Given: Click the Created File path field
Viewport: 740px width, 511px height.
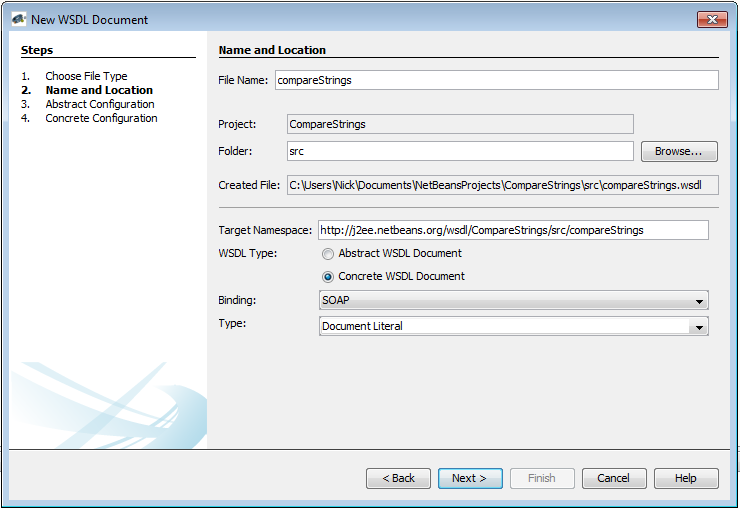Looking at the screenshot, I should click(x=502, y=185).
